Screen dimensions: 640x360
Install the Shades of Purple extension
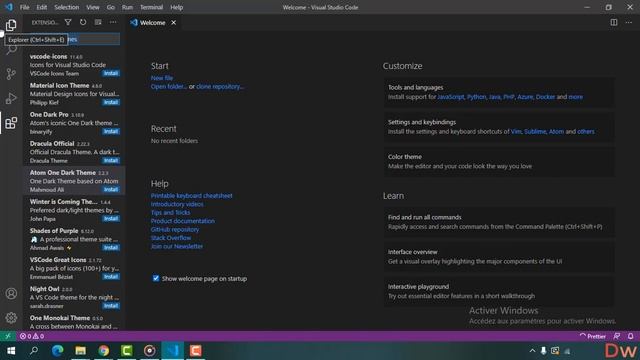(111, 248)
